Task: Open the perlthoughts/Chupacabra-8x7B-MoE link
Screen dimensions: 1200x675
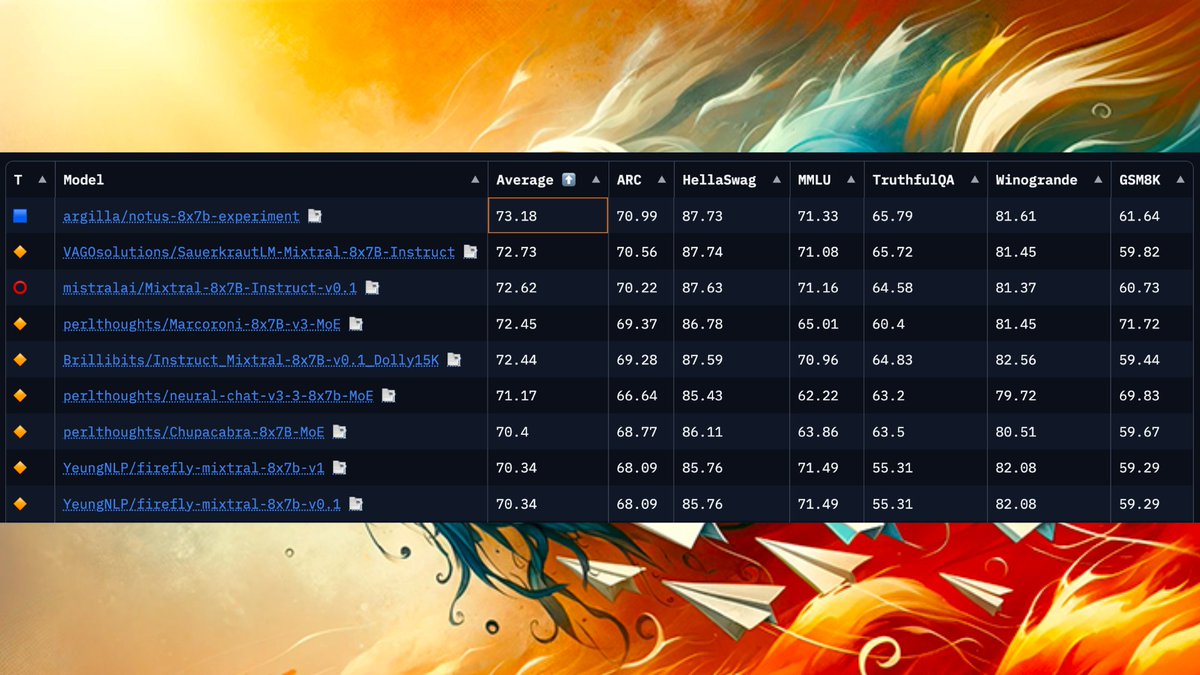Action: 194,432
